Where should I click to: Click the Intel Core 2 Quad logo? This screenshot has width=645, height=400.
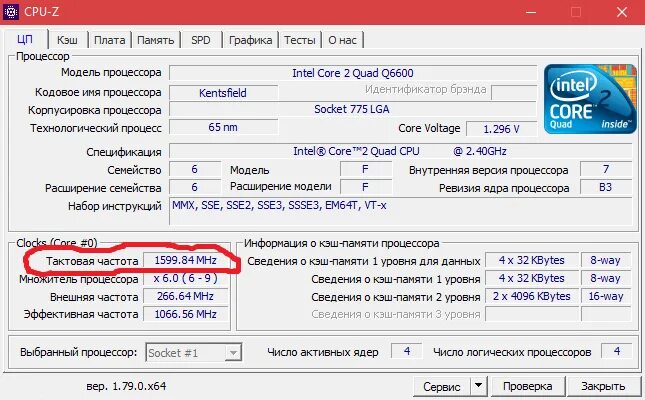pyautogui.click(x=590, y=99)
